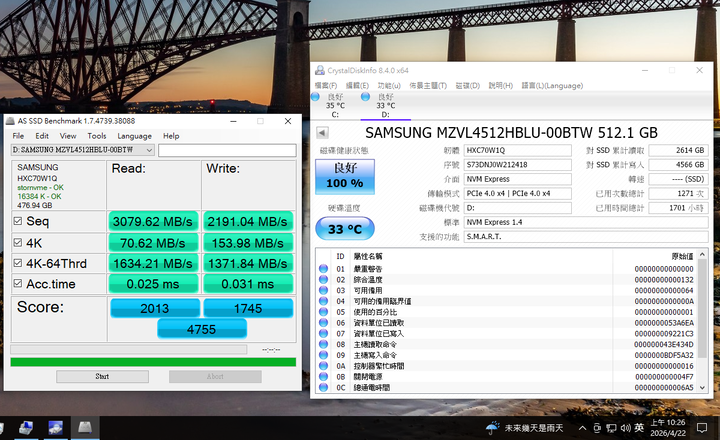Click the serial number field S73DNJ0W212418

tap(518, 164)
